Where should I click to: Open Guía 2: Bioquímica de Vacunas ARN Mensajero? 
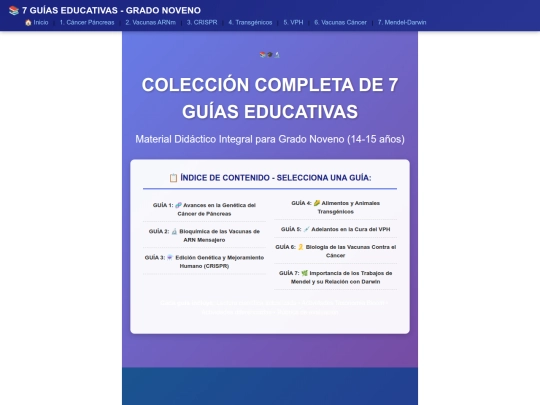pyautogui.click(x=204, y=236)
